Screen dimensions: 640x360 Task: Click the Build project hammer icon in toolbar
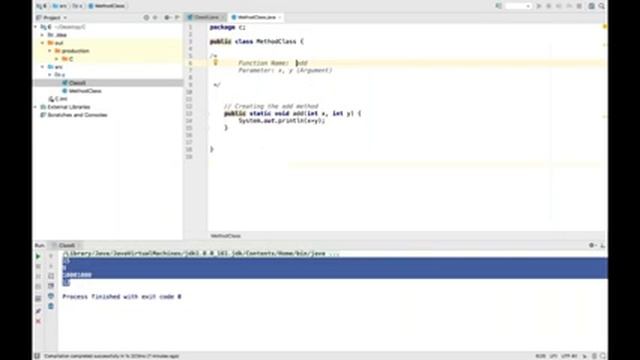tap(498, 6)
